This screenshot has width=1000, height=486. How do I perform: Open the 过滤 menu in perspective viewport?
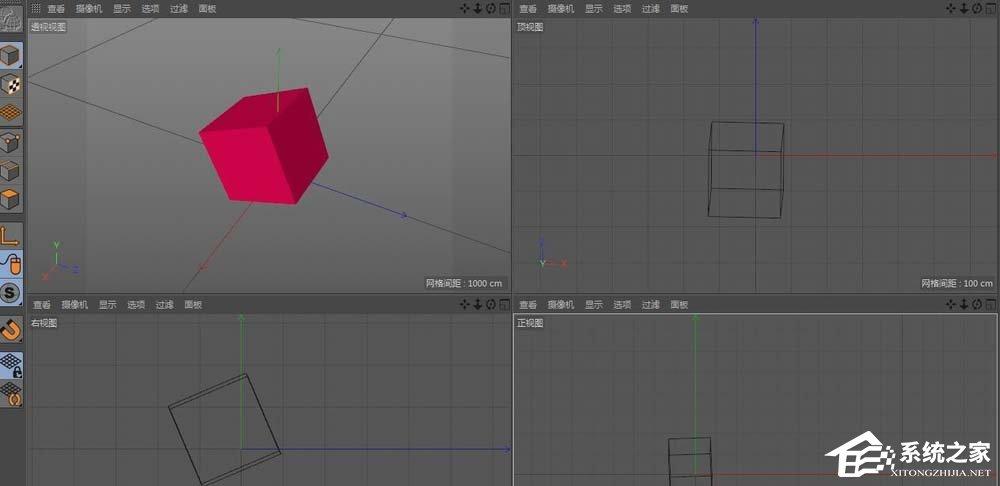(x=179, y=9)
